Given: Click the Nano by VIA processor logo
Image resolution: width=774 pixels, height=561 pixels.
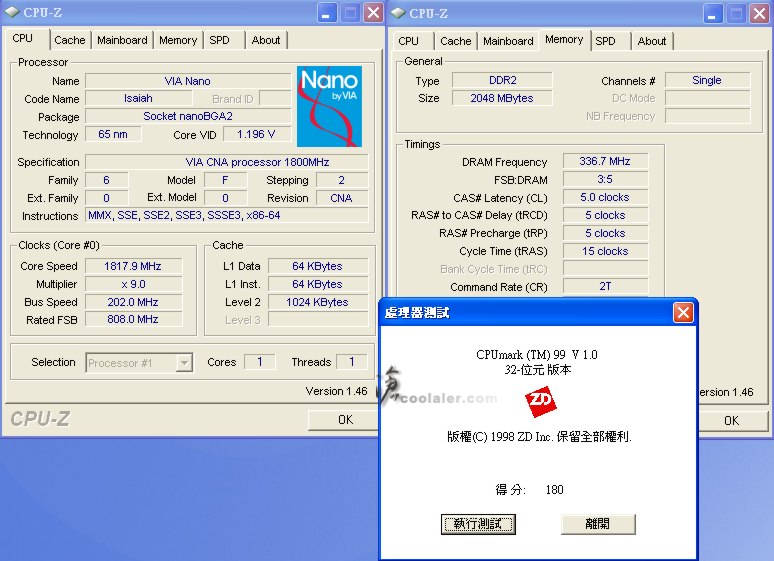Looking at the screenshot, I should click(x=329, y=106).
